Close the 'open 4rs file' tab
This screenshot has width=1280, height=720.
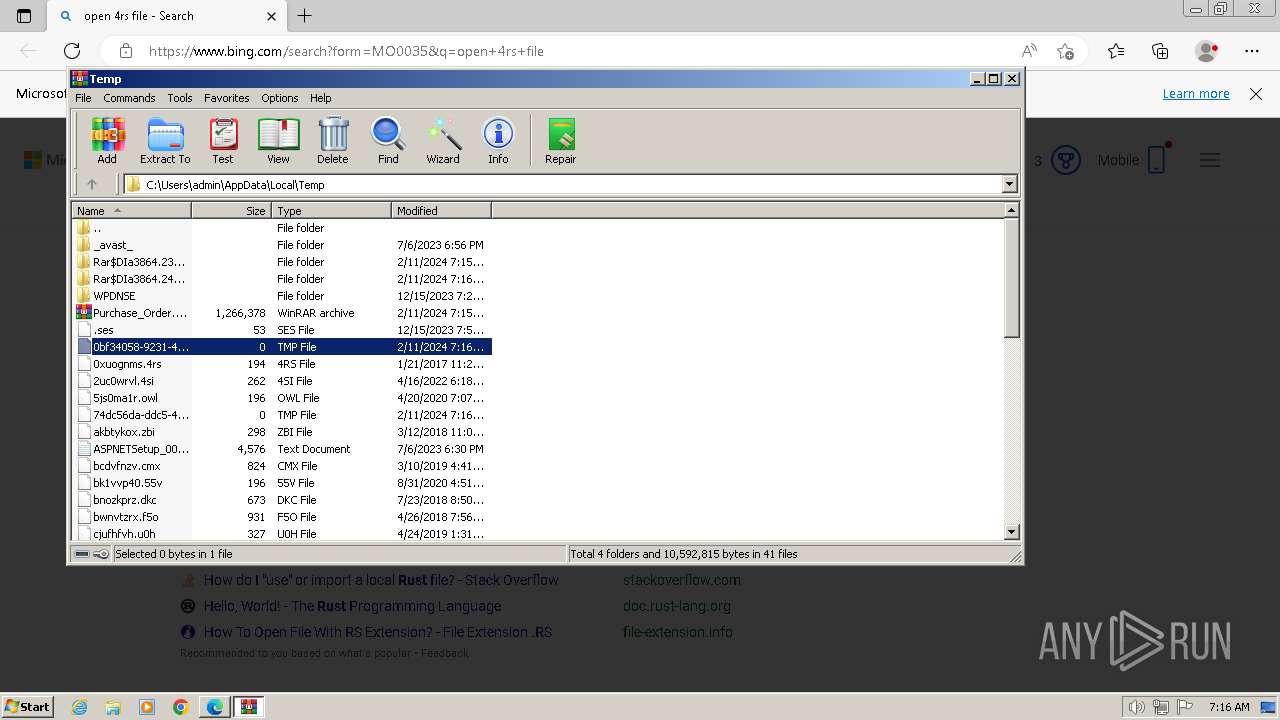(272, 16)
